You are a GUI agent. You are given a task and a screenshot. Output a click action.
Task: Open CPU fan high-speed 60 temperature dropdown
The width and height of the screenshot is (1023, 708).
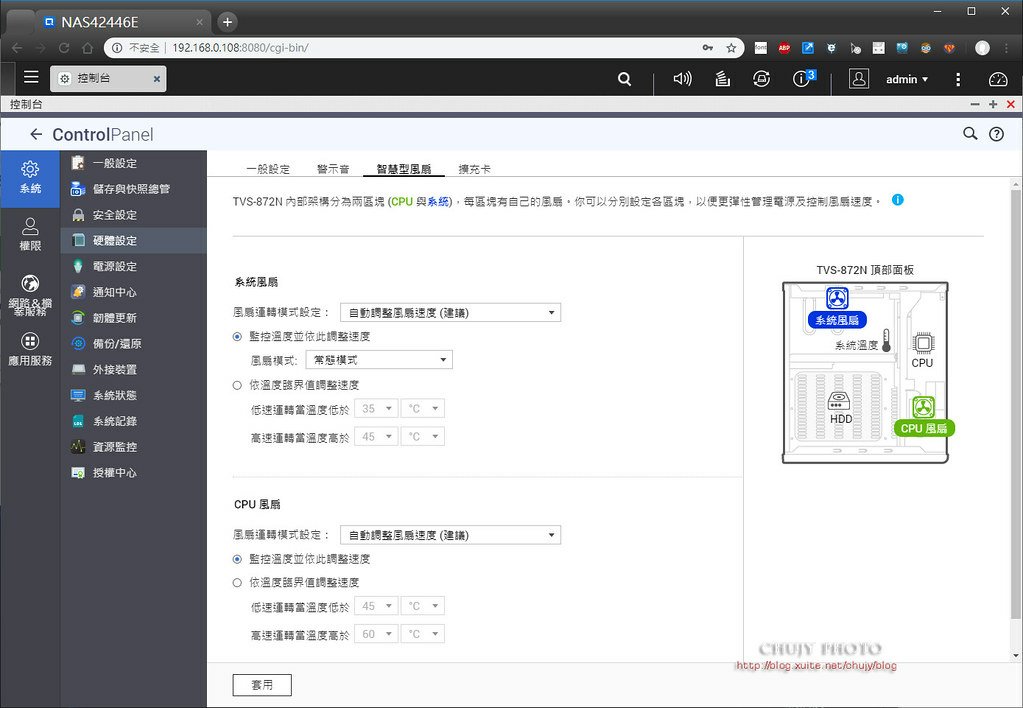pyautogui.click(x=376, y=634)
